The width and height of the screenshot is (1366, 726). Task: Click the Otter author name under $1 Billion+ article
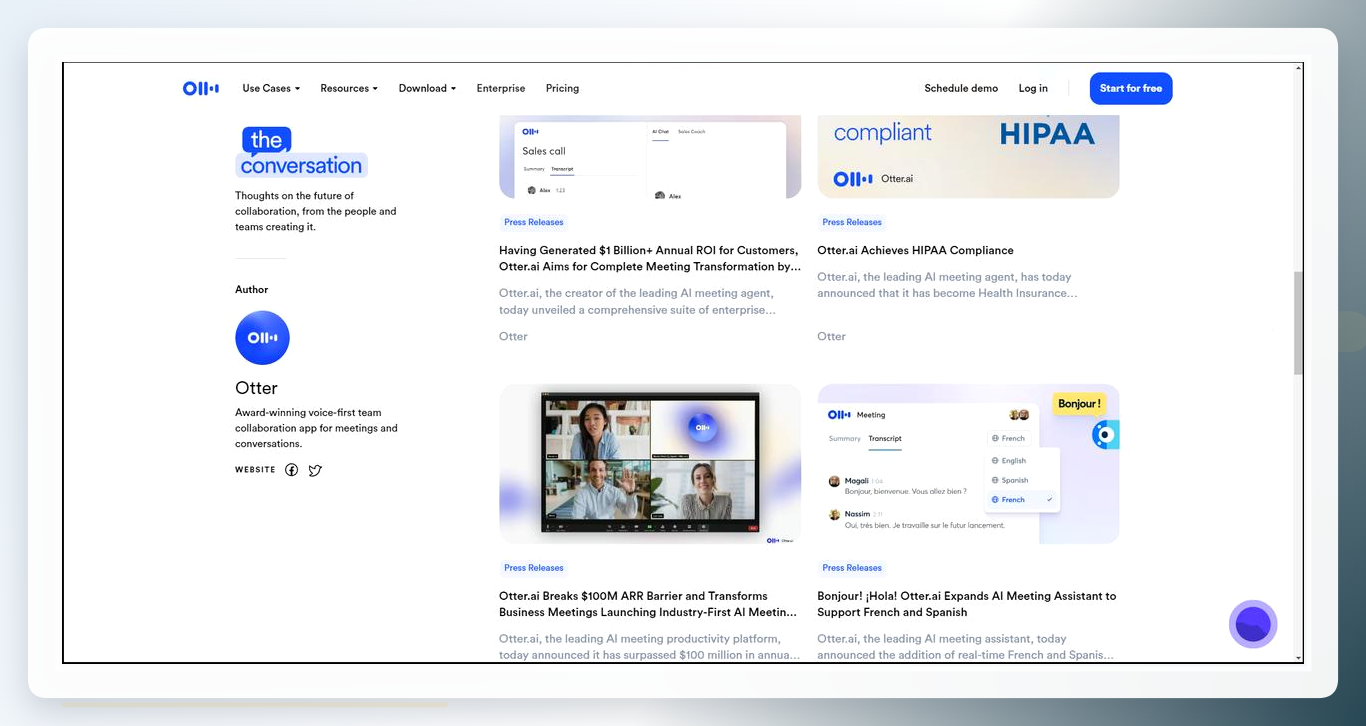pos(513,336)
